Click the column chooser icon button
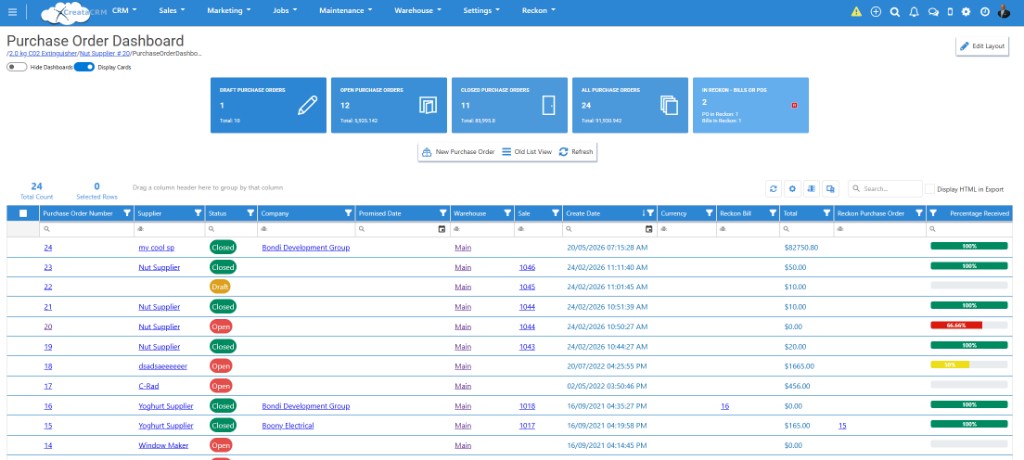The height and width of the screenshot is (460, 1024). 811,189
